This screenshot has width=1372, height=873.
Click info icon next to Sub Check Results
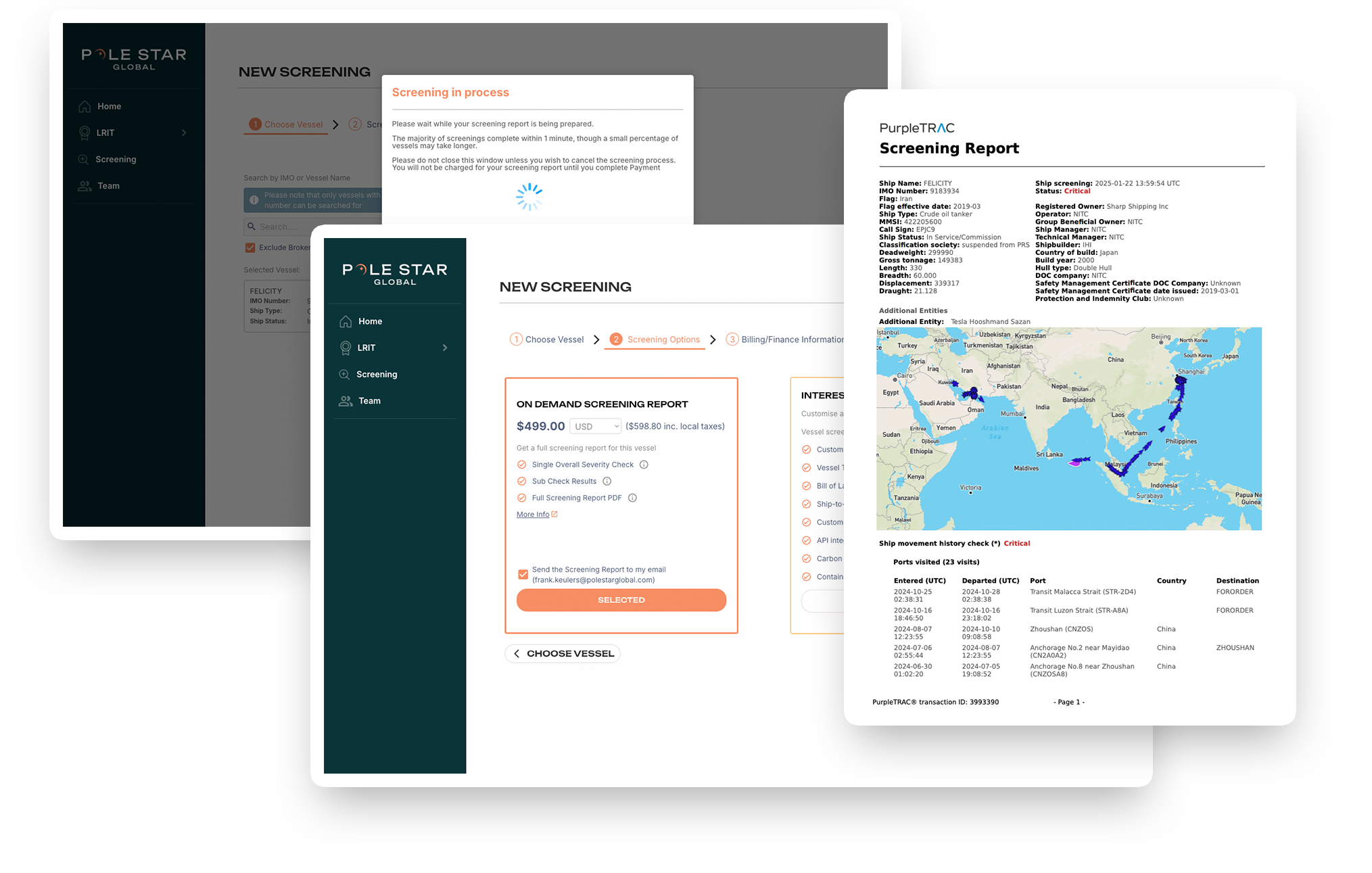607,481
